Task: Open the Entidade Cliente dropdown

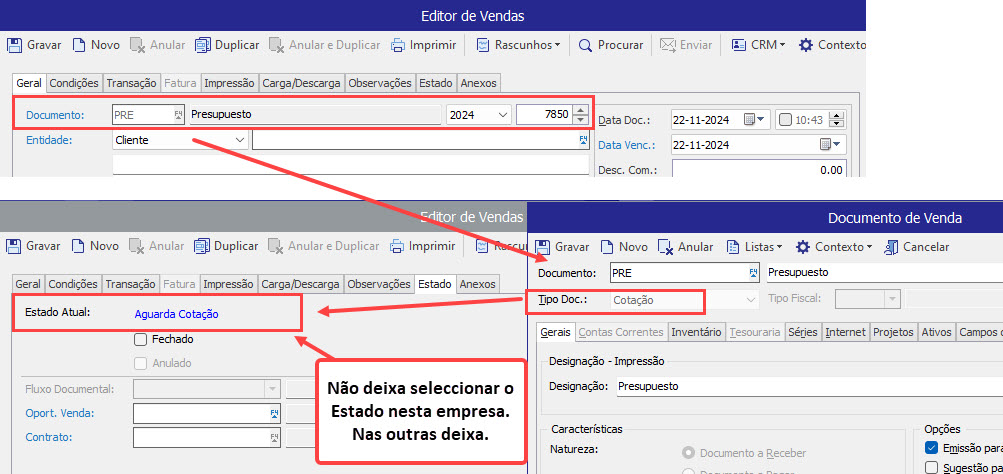Action: 239,140
